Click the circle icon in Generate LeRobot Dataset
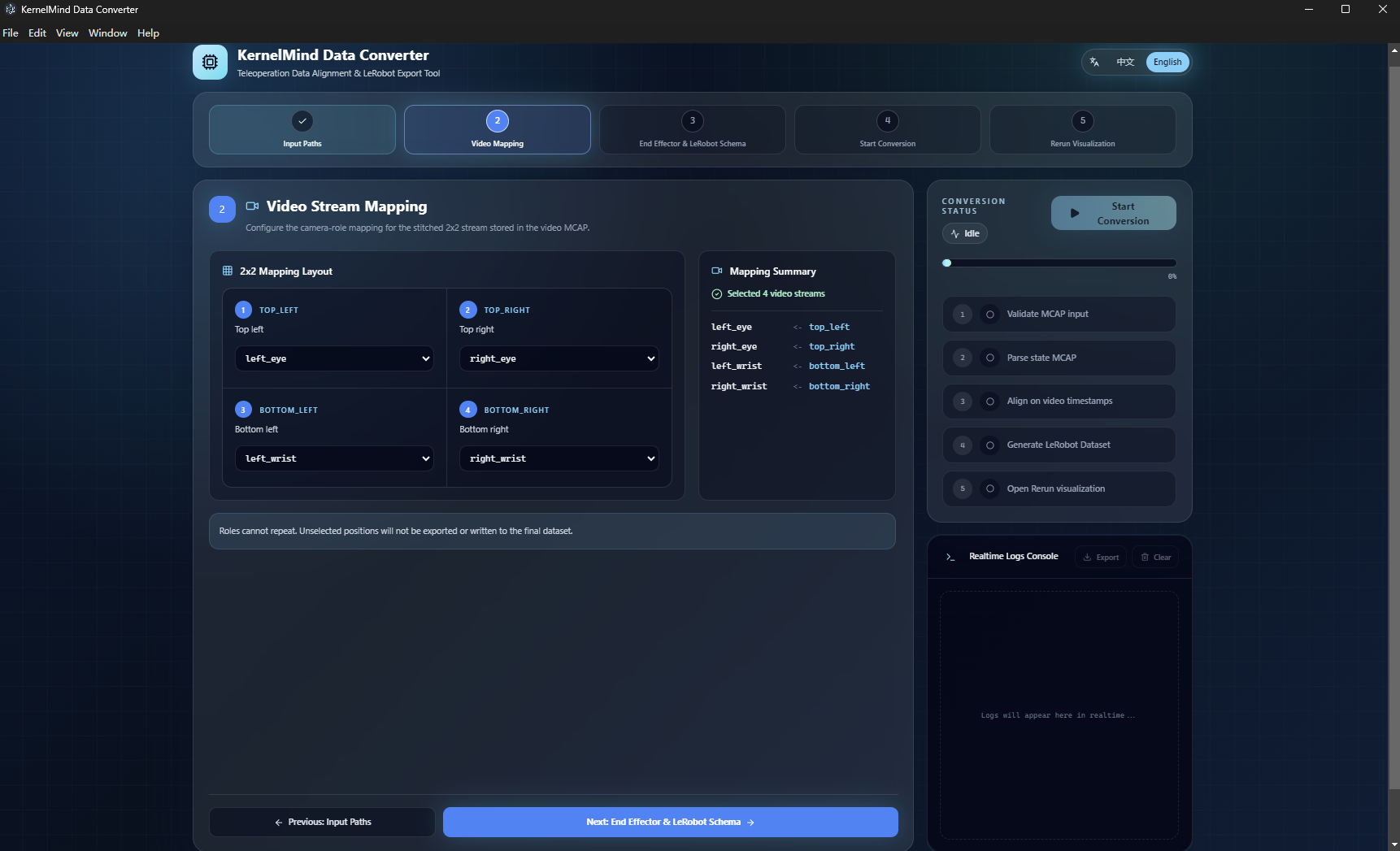1400x851 pixels. click(x=990, y=445)
